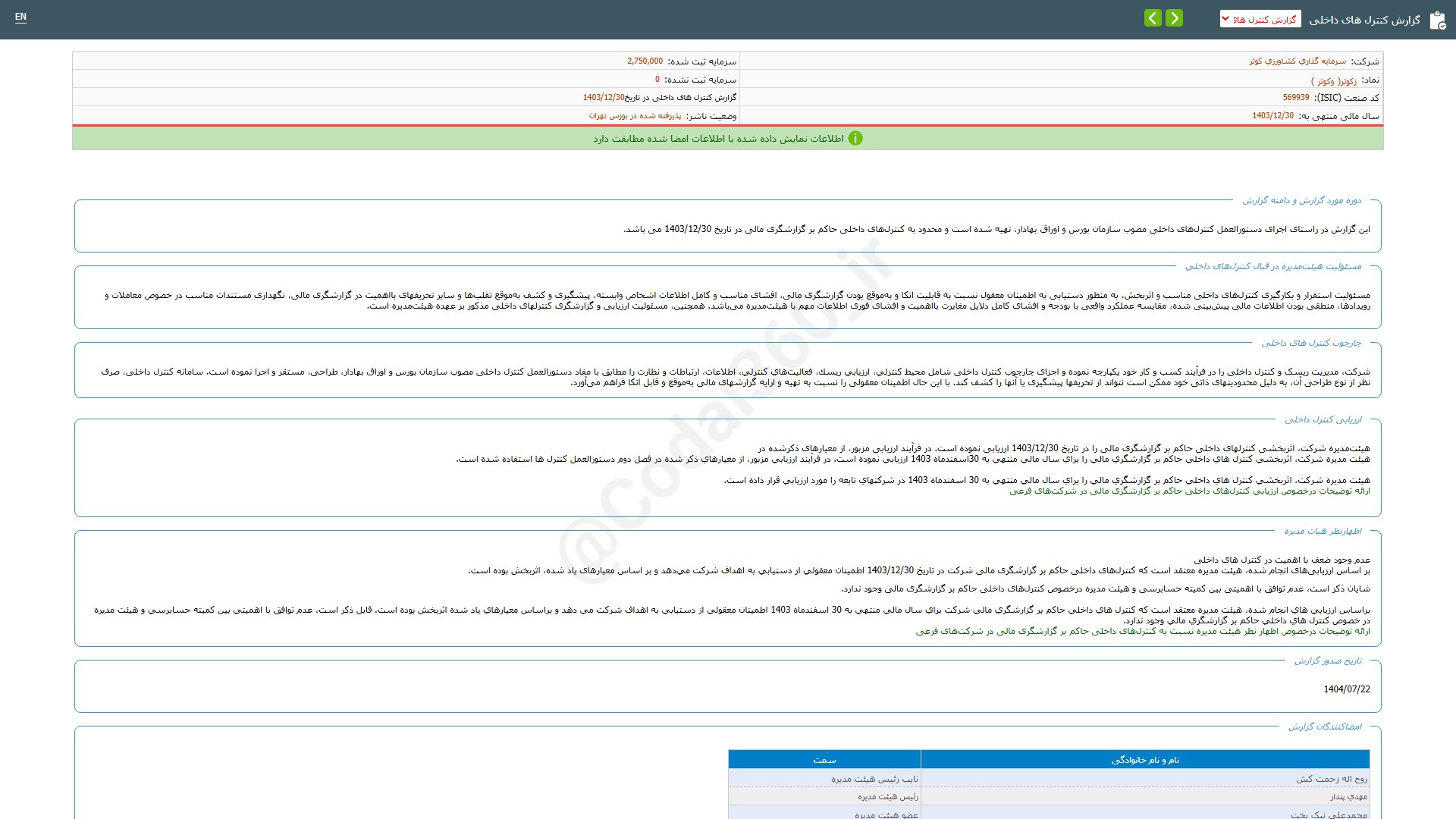Select the روح اله زحمت کش row
1456x819 pixels.
(1331, 779)
